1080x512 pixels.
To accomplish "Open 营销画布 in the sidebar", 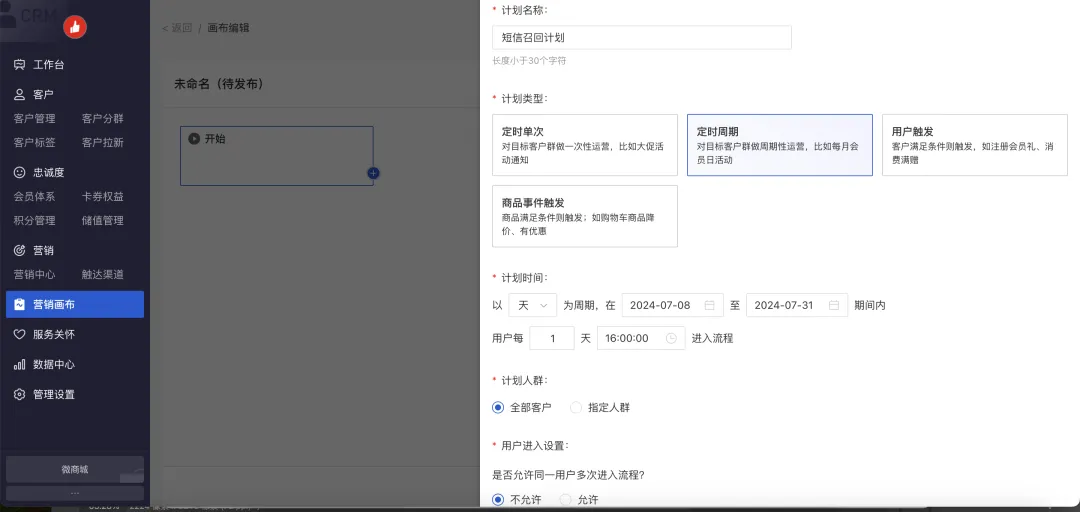I will click(x=75, y=304).
